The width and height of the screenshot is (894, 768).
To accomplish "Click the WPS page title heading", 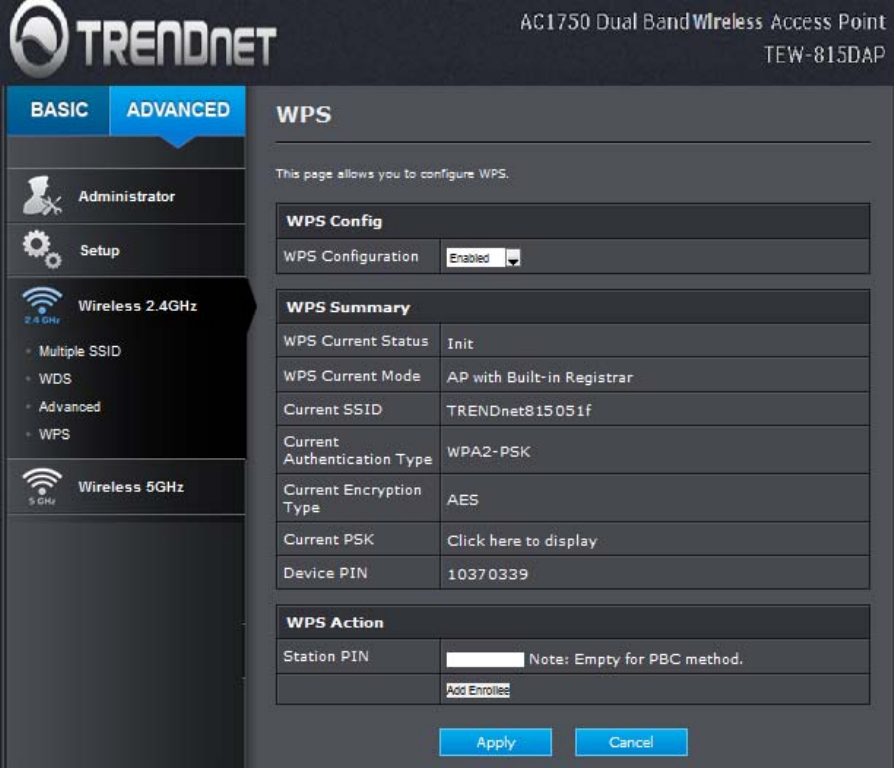I will (304, 114).
